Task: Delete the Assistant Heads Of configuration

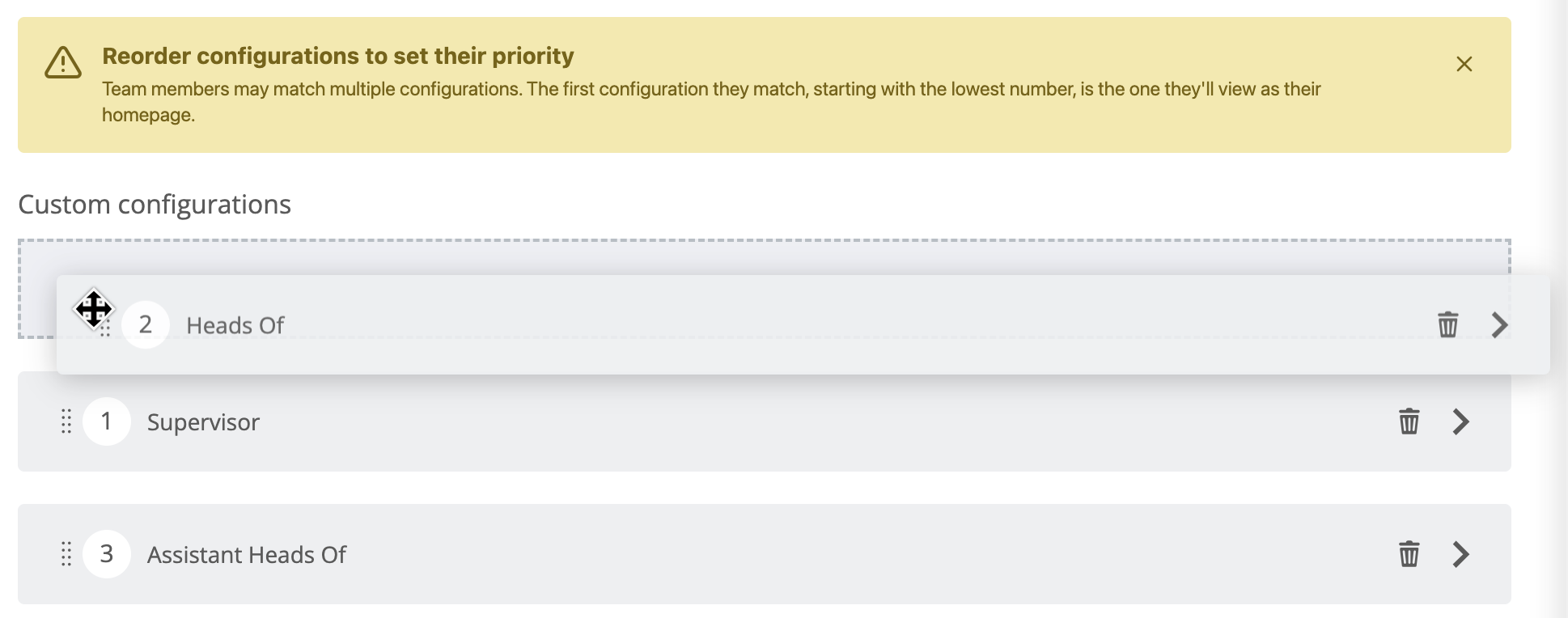Action: point(1409,554)
